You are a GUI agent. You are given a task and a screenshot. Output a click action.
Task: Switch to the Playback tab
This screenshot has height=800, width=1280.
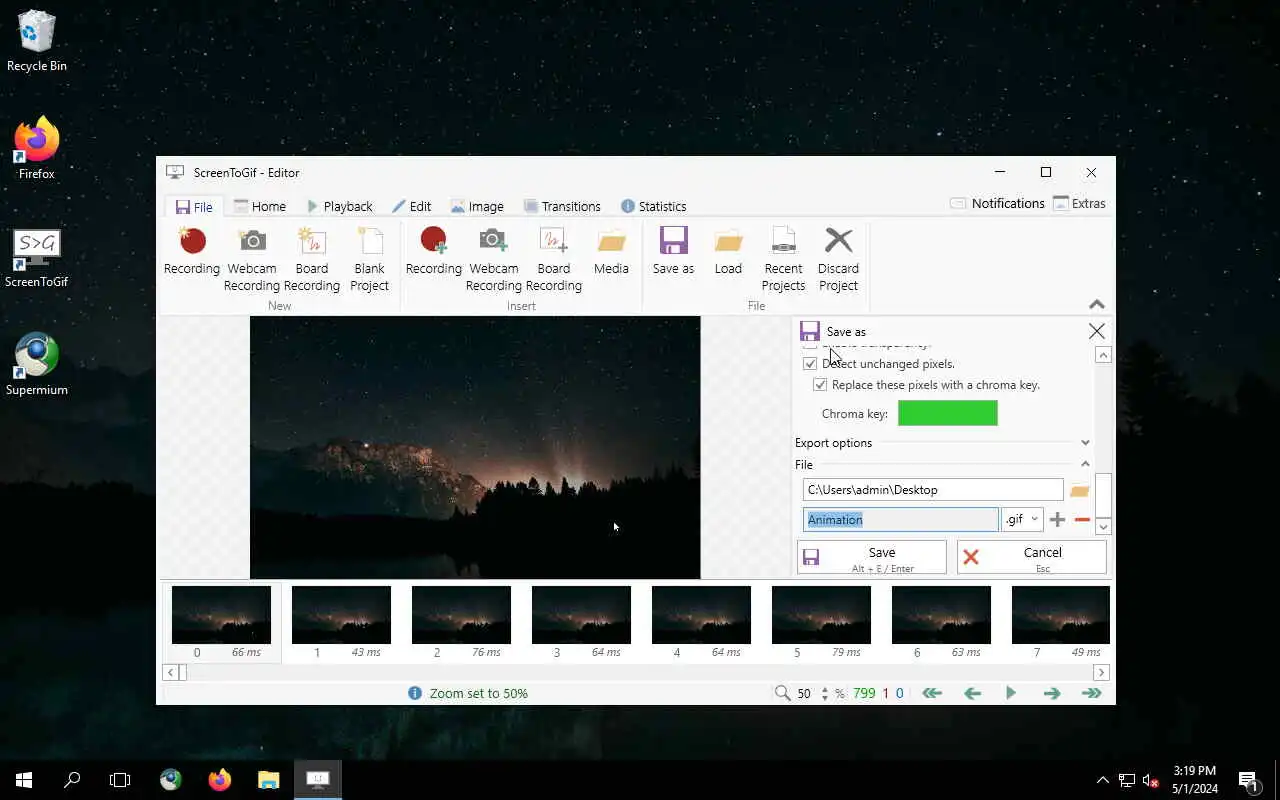pyautogui.click(x=340, y=206)
